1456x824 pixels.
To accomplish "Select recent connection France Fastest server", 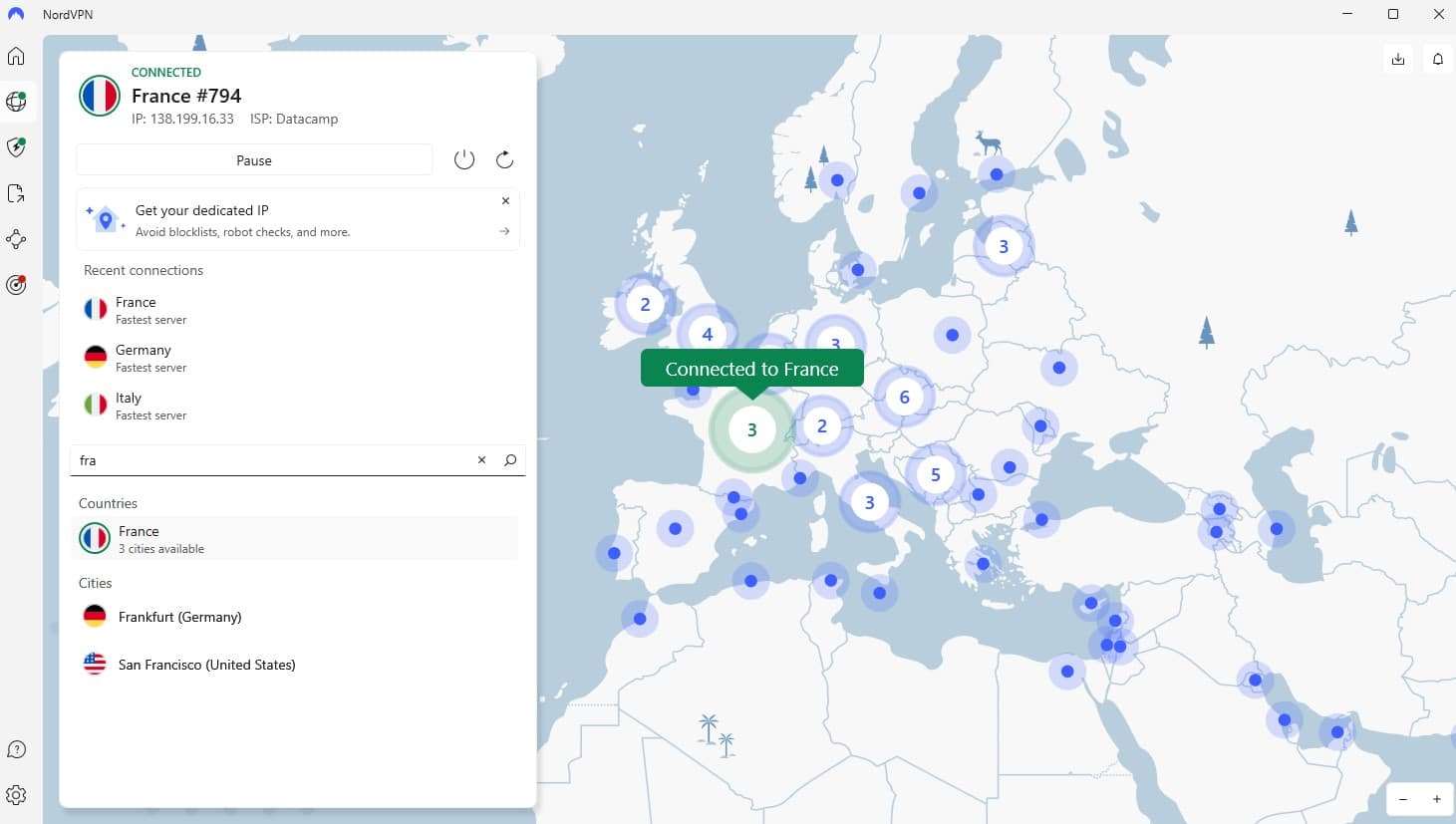I will pos(299,310).
